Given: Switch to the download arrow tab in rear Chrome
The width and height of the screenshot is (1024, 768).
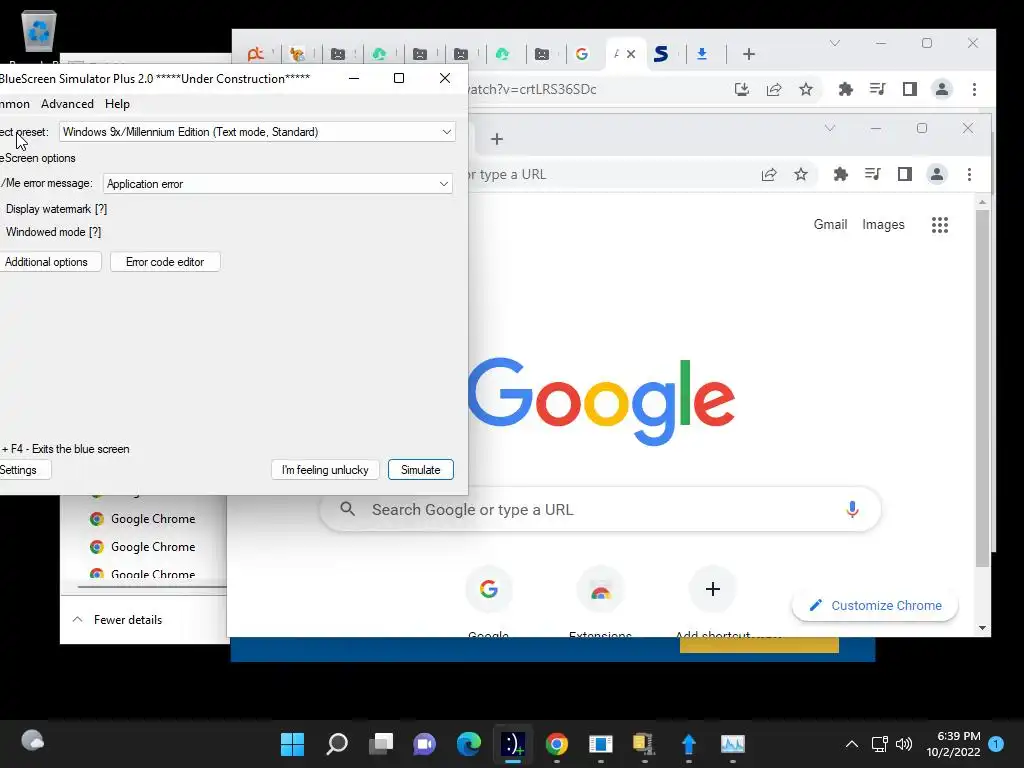Looking at the screenshot, I should tap(702, 54).
